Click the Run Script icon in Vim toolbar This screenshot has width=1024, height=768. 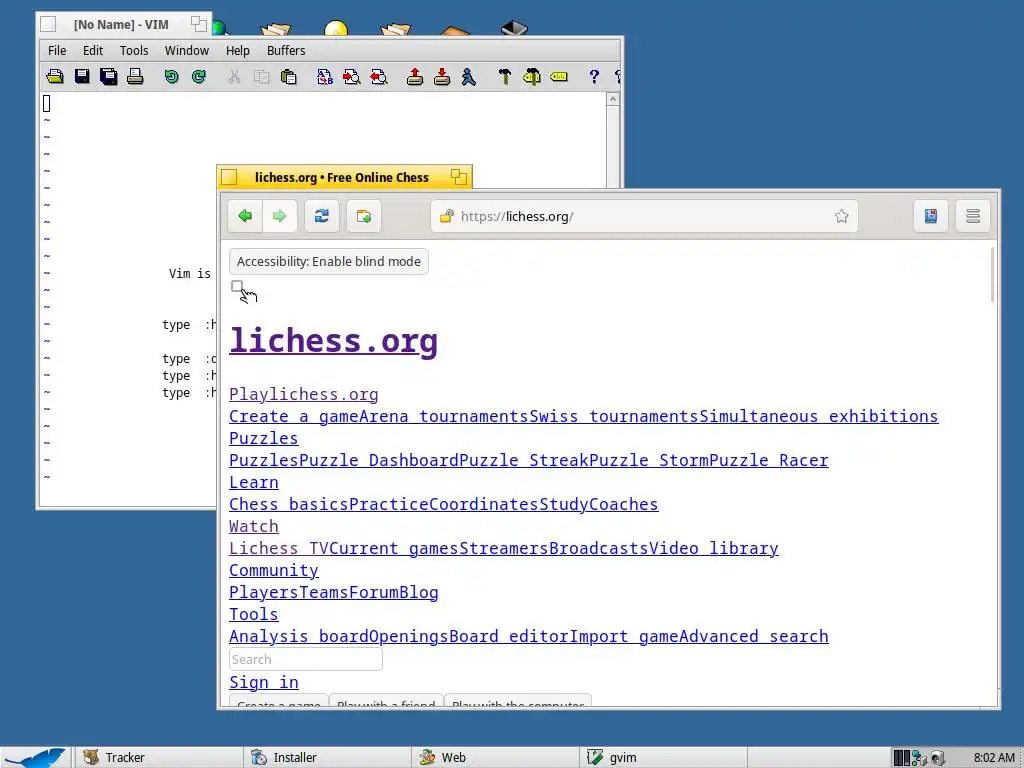pyautogui.click(x=468, y=77)
